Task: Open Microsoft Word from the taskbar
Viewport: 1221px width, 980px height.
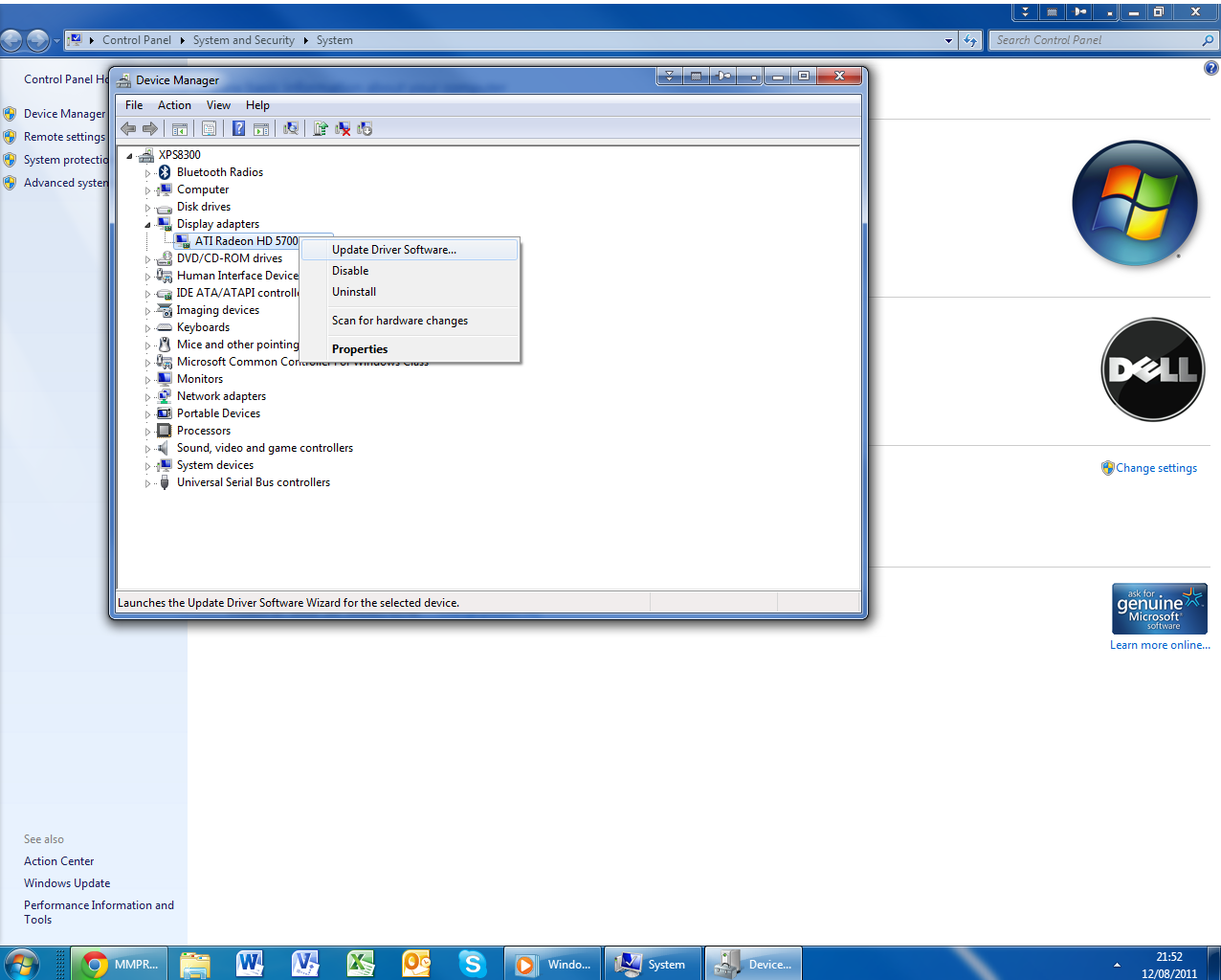Action: pos(250,964)
